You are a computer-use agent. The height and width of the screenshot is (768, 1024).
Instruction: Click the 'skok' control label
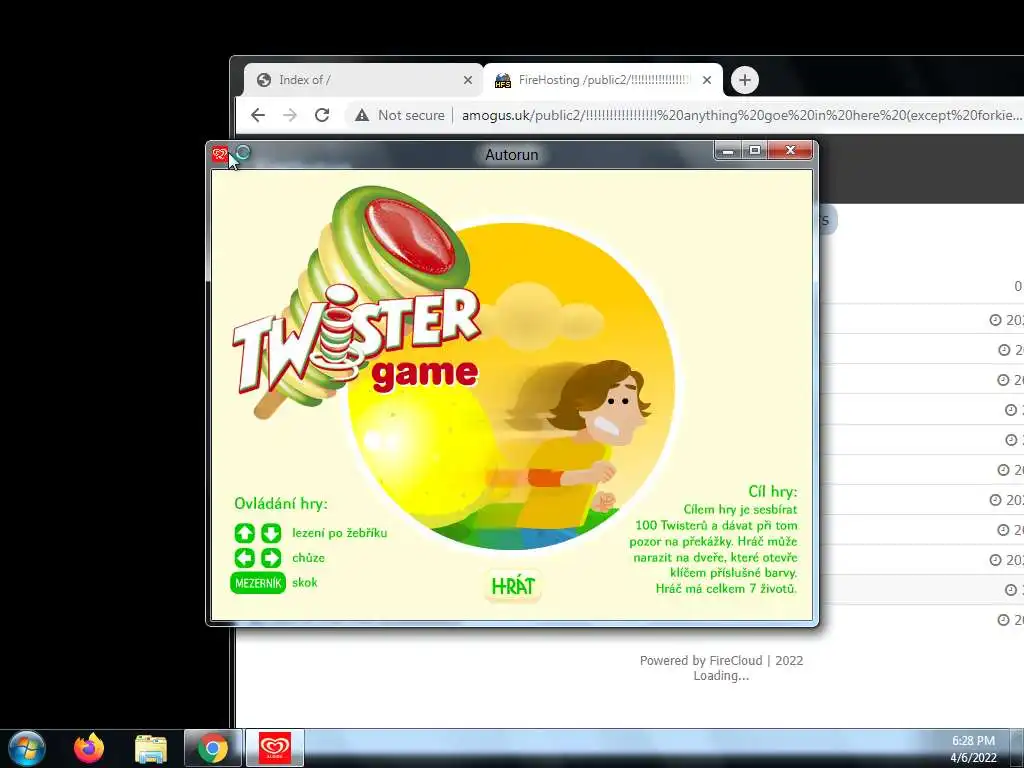click(304, 583)
